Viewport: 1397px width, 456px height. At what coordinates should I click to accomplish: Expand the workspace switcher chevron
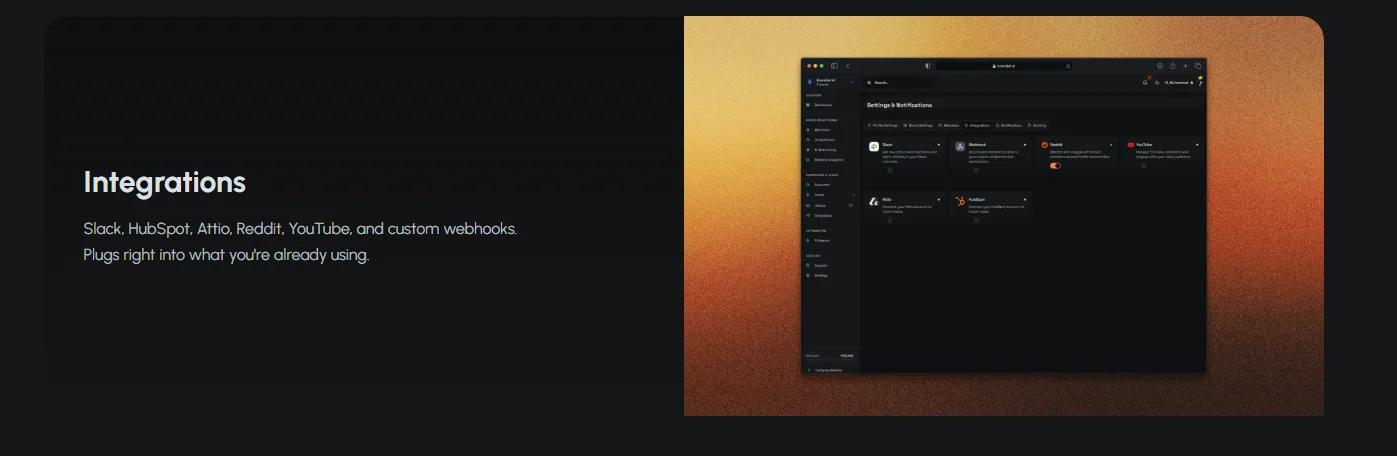click(852, 82)
